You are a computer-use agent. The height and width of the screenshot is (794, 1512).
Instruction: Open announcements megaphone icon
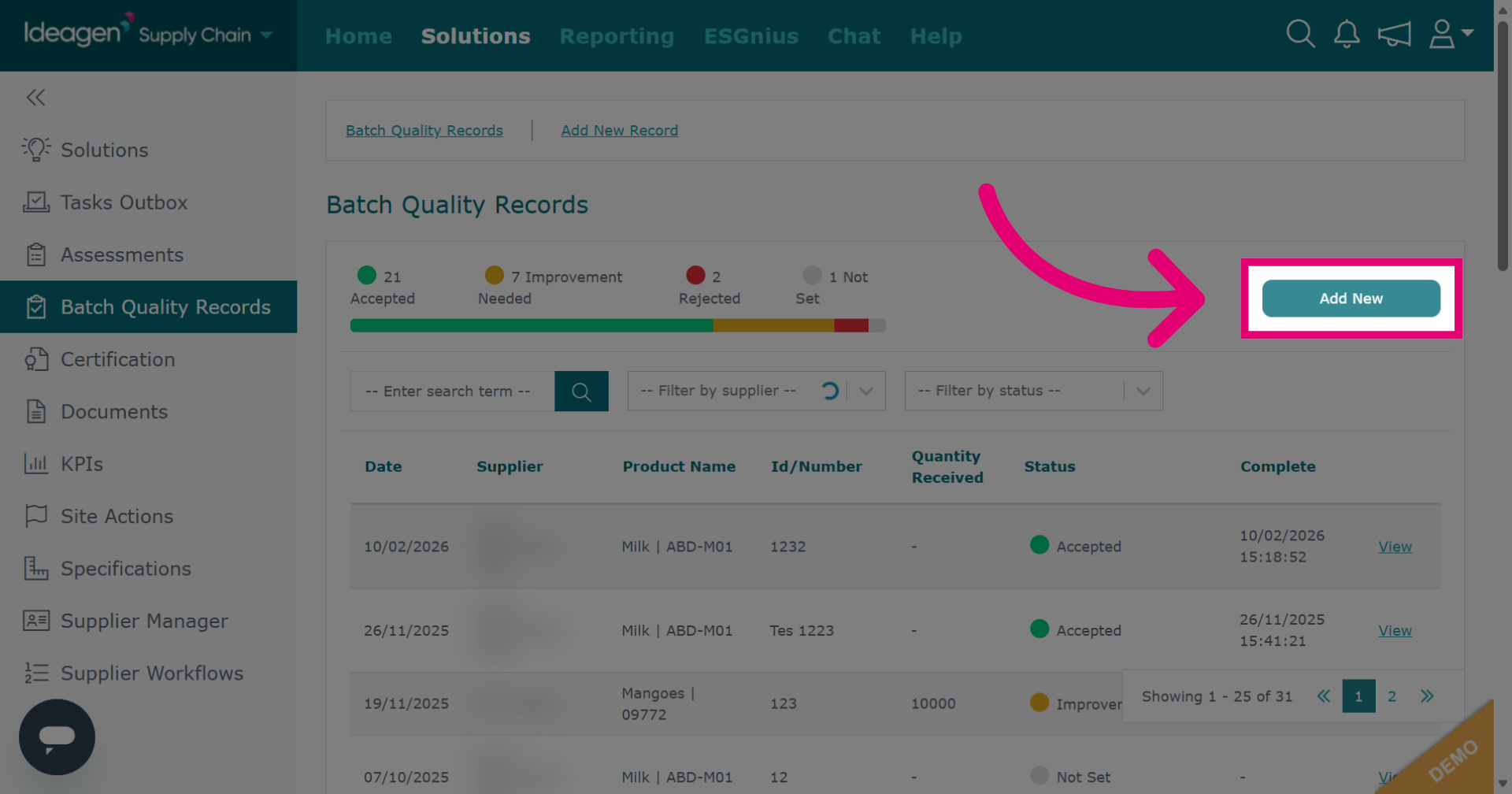pyautogui.click(x=1394, y=35)
